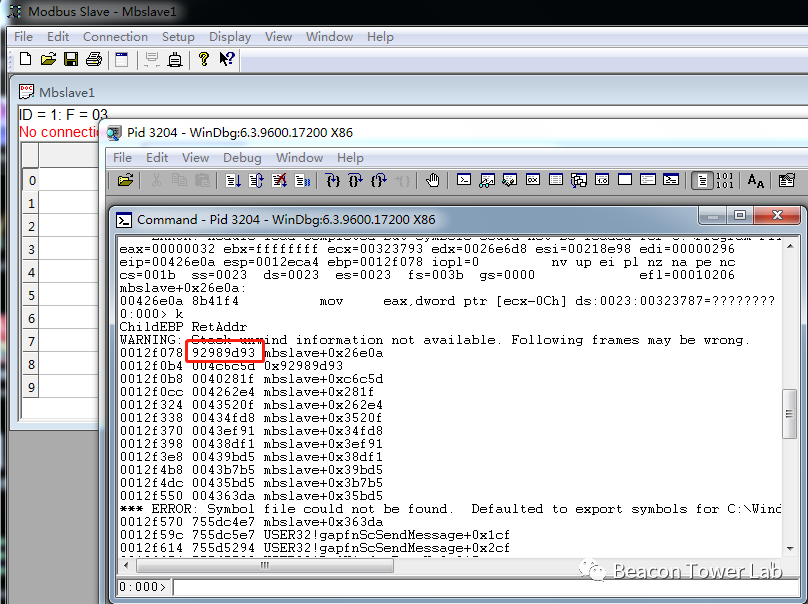Viewport: 808px width, 604px height.
Task: Click the Step Over toolbar icon
Action: pos(356,180)
